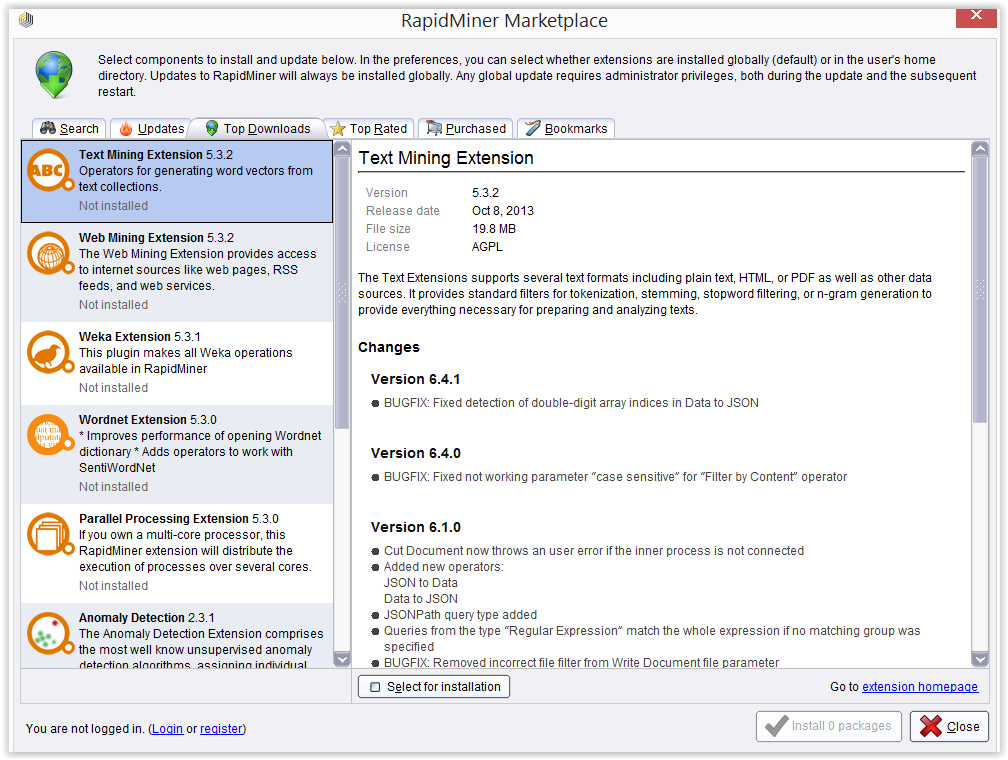
Task: Go to the Top Rated tab
Action: (x=369, y=129)
